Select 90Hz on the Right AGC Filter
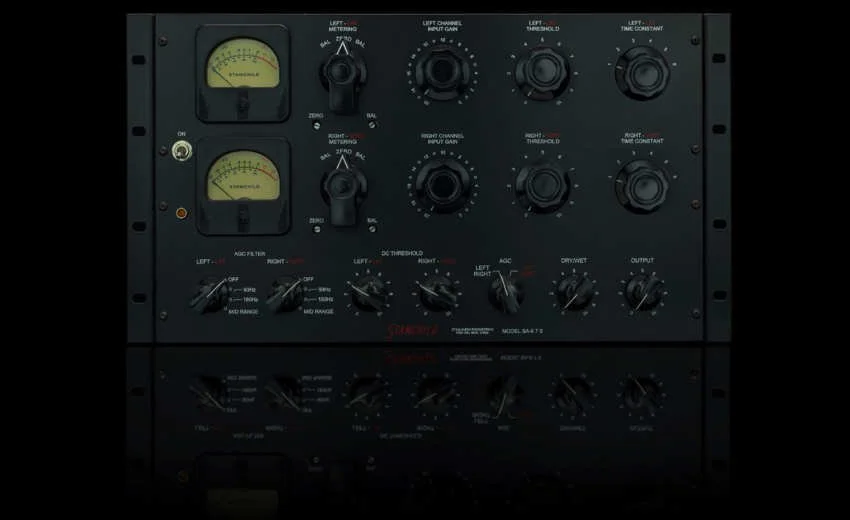Screen dimensions: 850x520 pos(324,290)
